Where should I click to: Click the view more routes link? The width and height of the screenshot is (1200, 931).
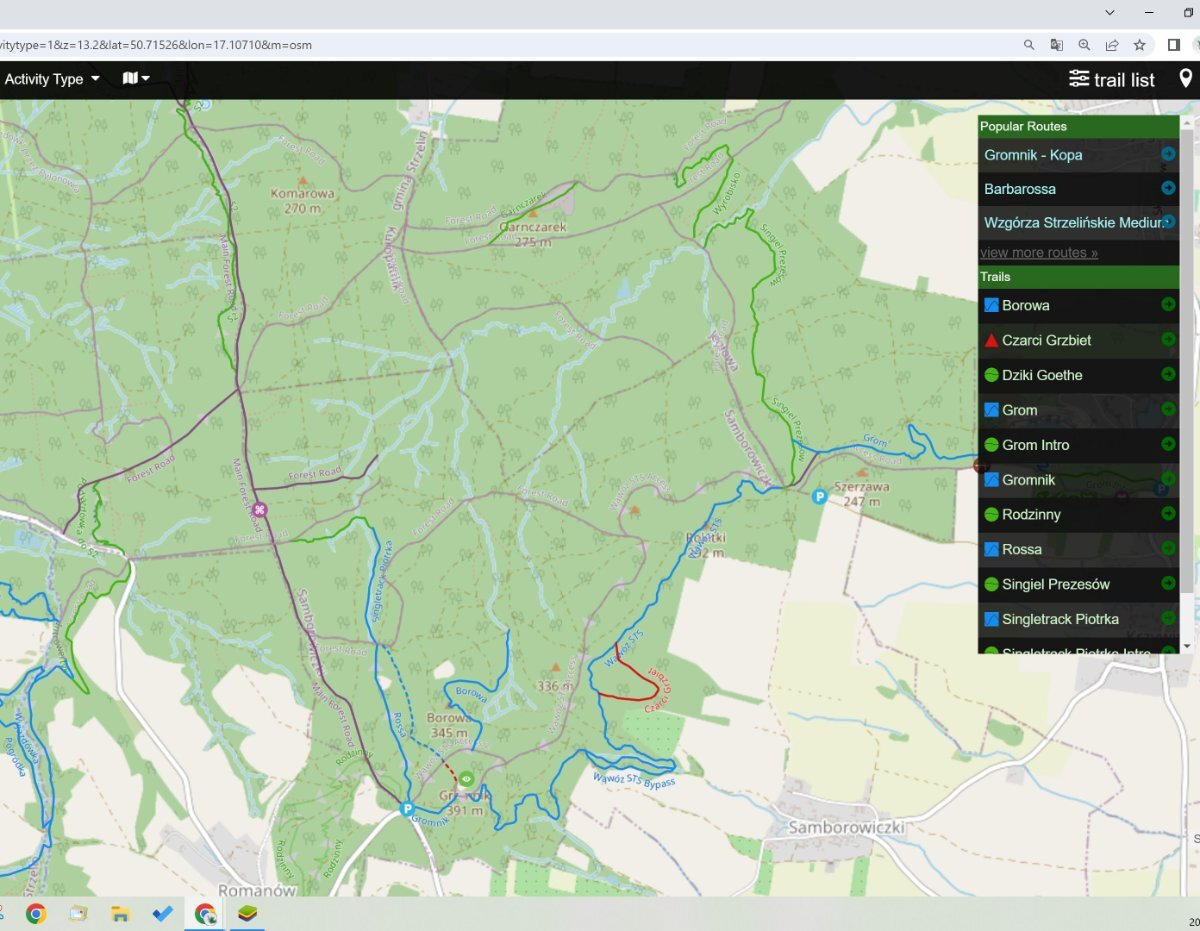point(1038,253)
